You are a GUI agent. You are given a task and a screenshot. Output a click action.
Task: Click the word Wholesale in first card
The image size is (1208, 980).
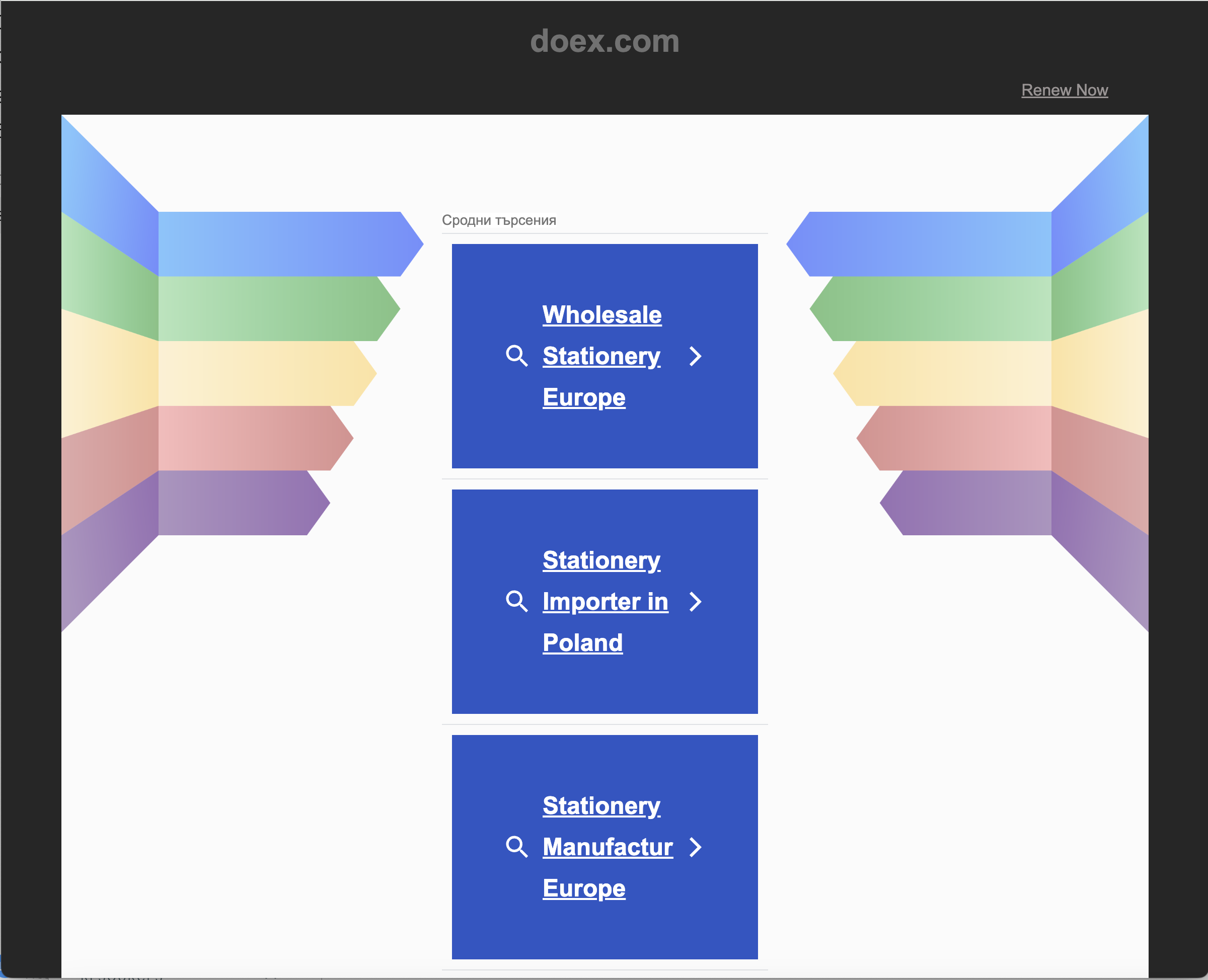601,315
